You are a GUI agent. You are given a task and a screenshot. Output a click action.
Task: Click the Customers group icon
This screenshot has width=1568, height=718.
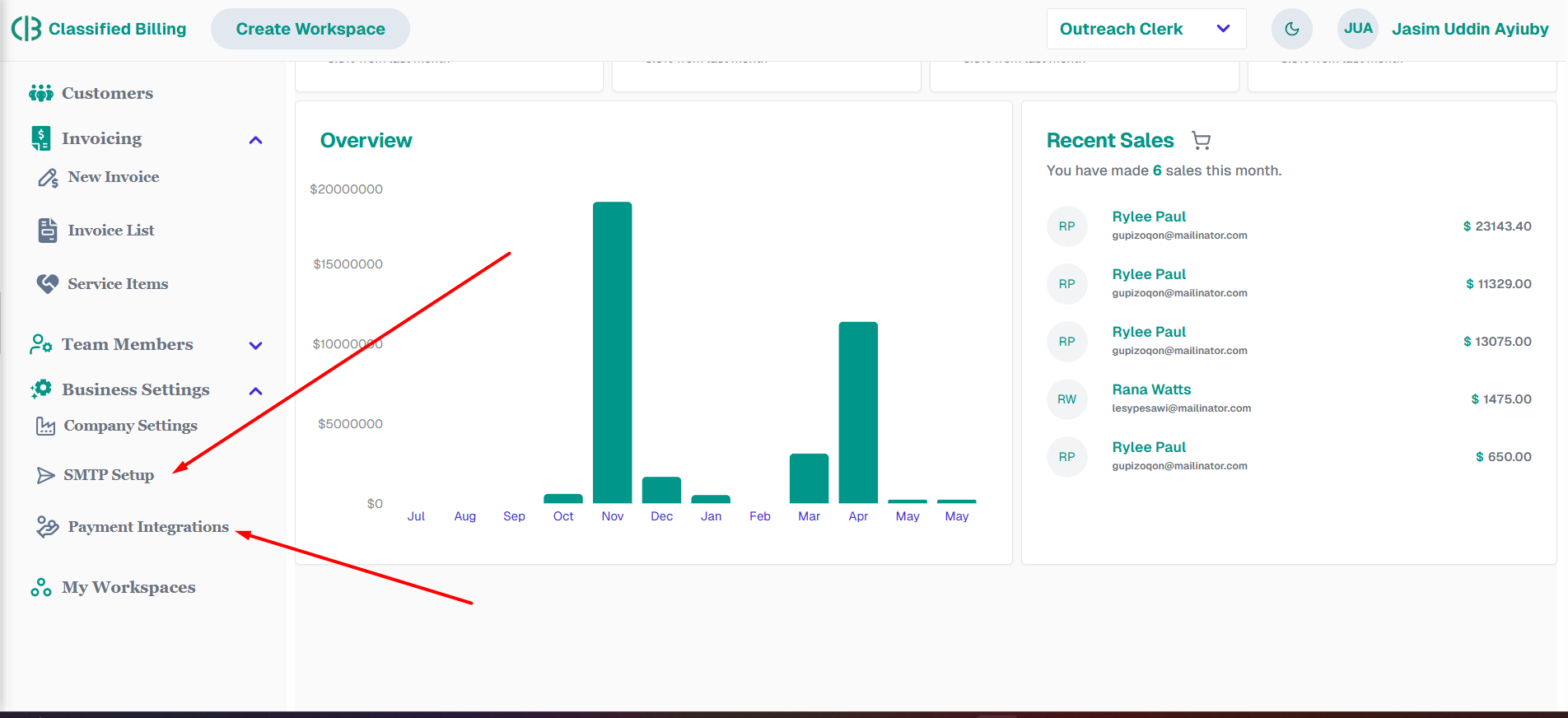(x=40, y=93)
